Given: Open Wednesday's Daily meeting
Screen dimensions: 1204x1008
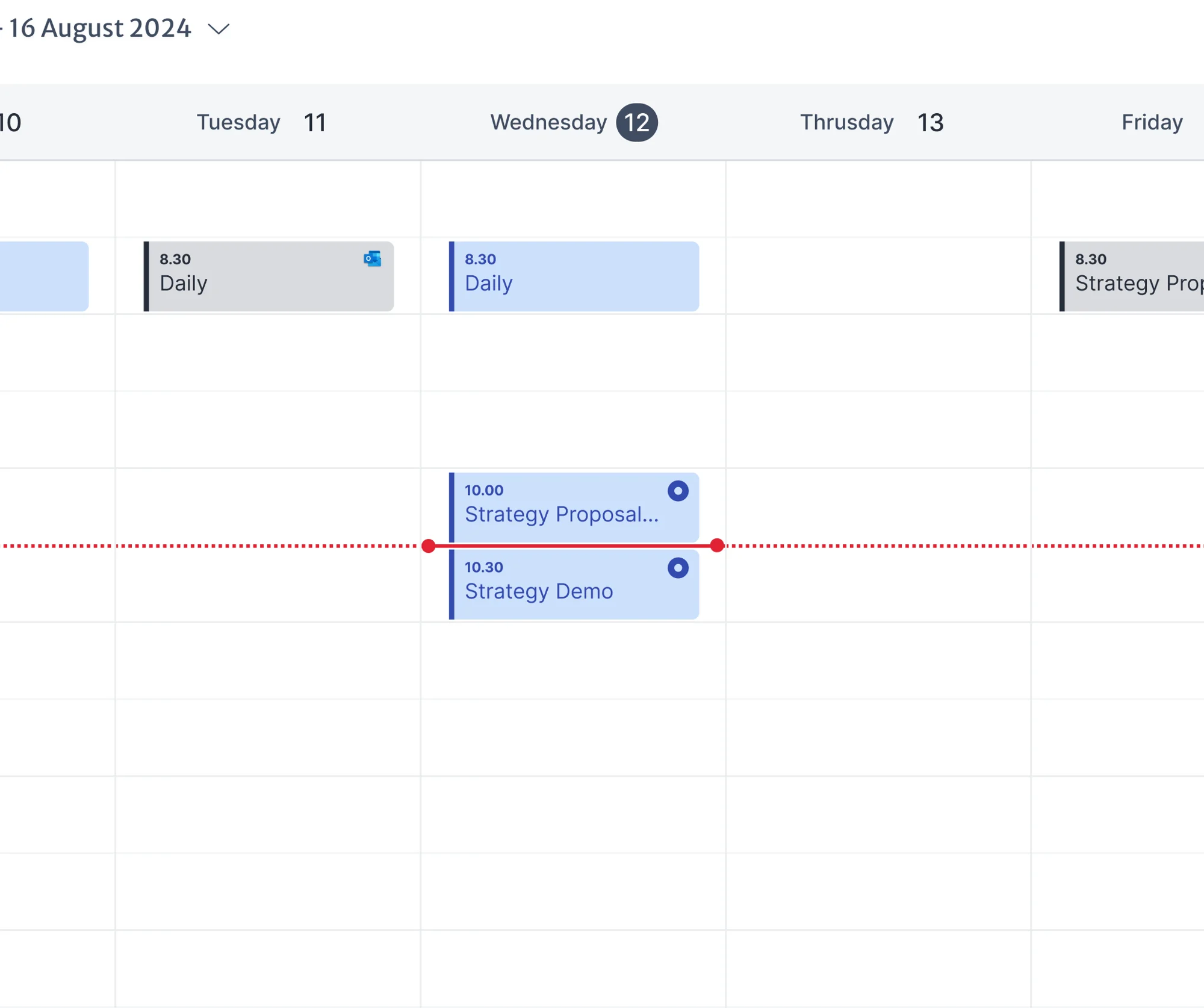Looking at the screenshot, I should point(572,276).
